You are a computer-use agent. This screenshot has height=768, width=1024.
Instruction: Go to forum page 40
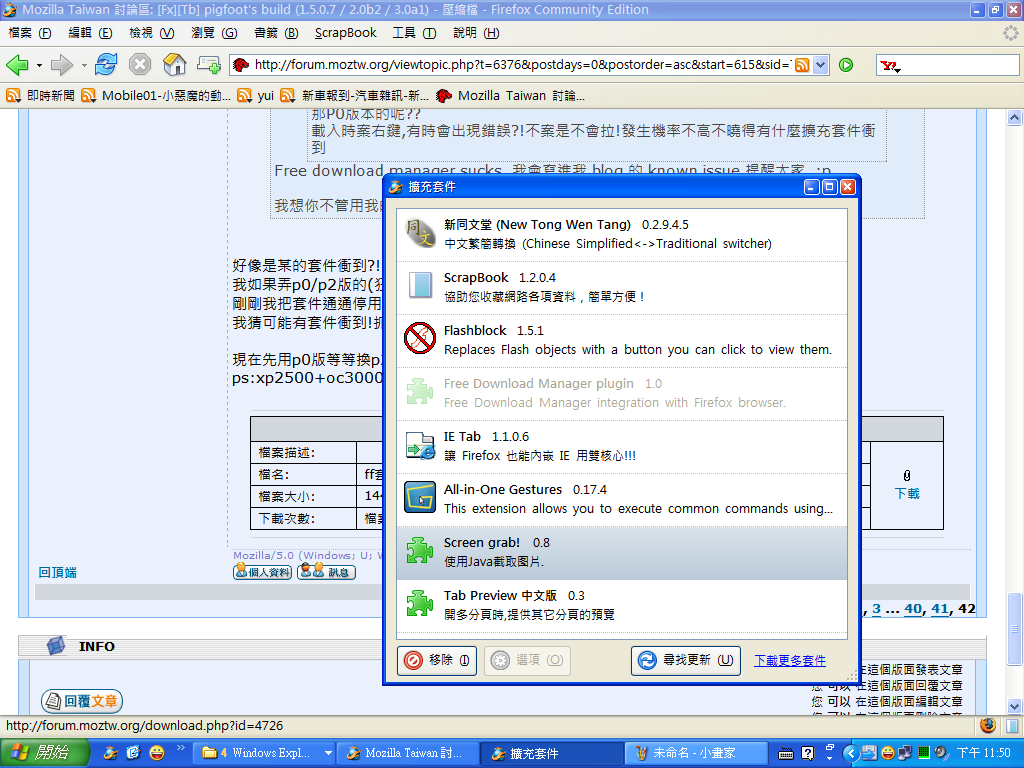[913, 609]
